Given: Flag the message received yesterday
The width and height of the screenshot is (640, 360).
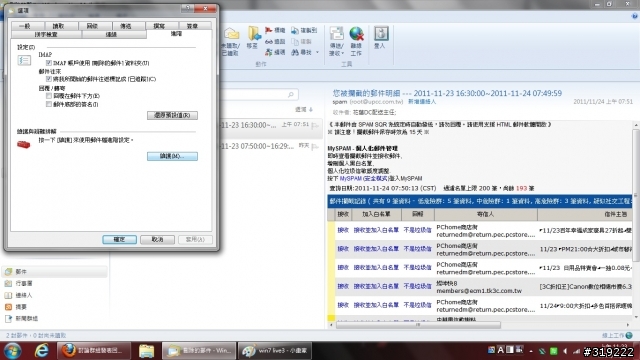Looking at the screenshot, I should 315,147.
